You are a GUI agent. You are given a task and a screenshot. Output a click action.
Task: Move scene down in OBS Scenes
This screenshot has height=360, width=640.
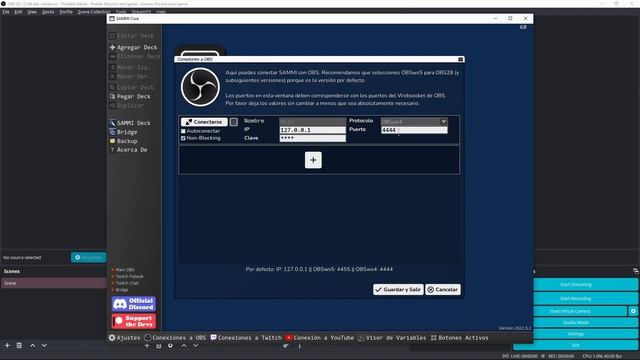[x=44, y=345]
